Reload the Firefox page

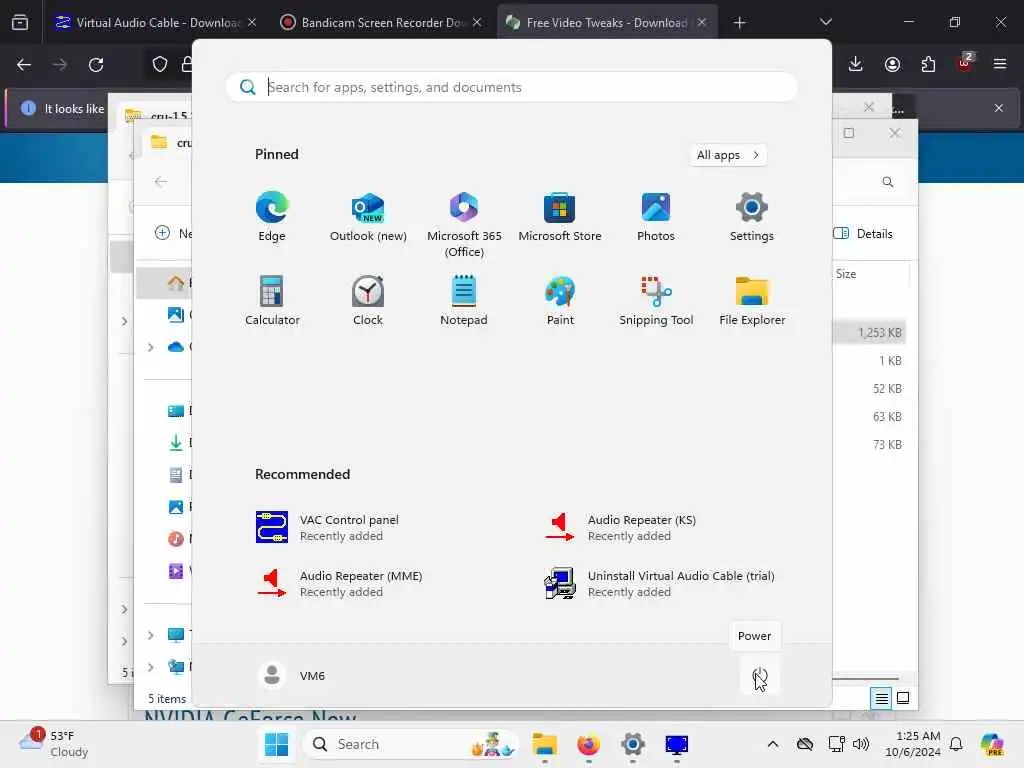96,65
